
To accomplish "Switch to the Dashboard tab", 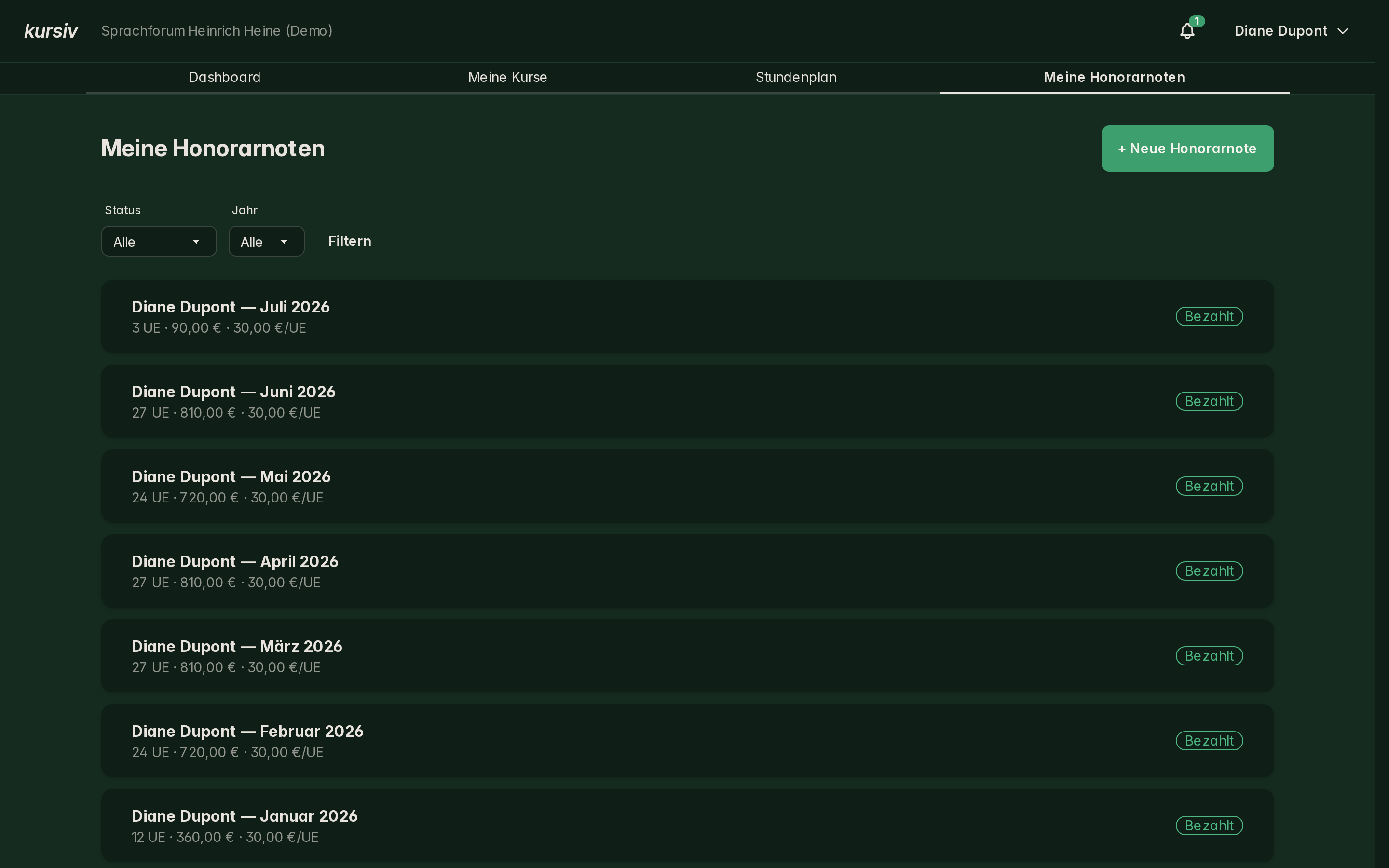I will pos(224,78).
